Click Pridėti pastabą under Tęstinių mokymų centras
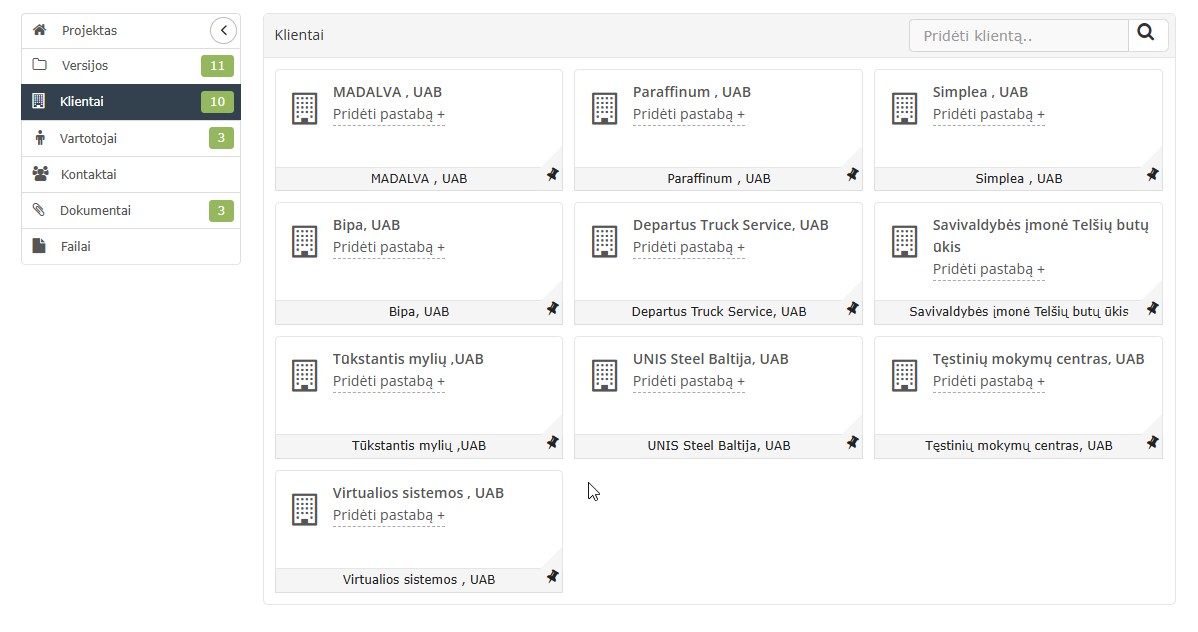 point(988,381)
